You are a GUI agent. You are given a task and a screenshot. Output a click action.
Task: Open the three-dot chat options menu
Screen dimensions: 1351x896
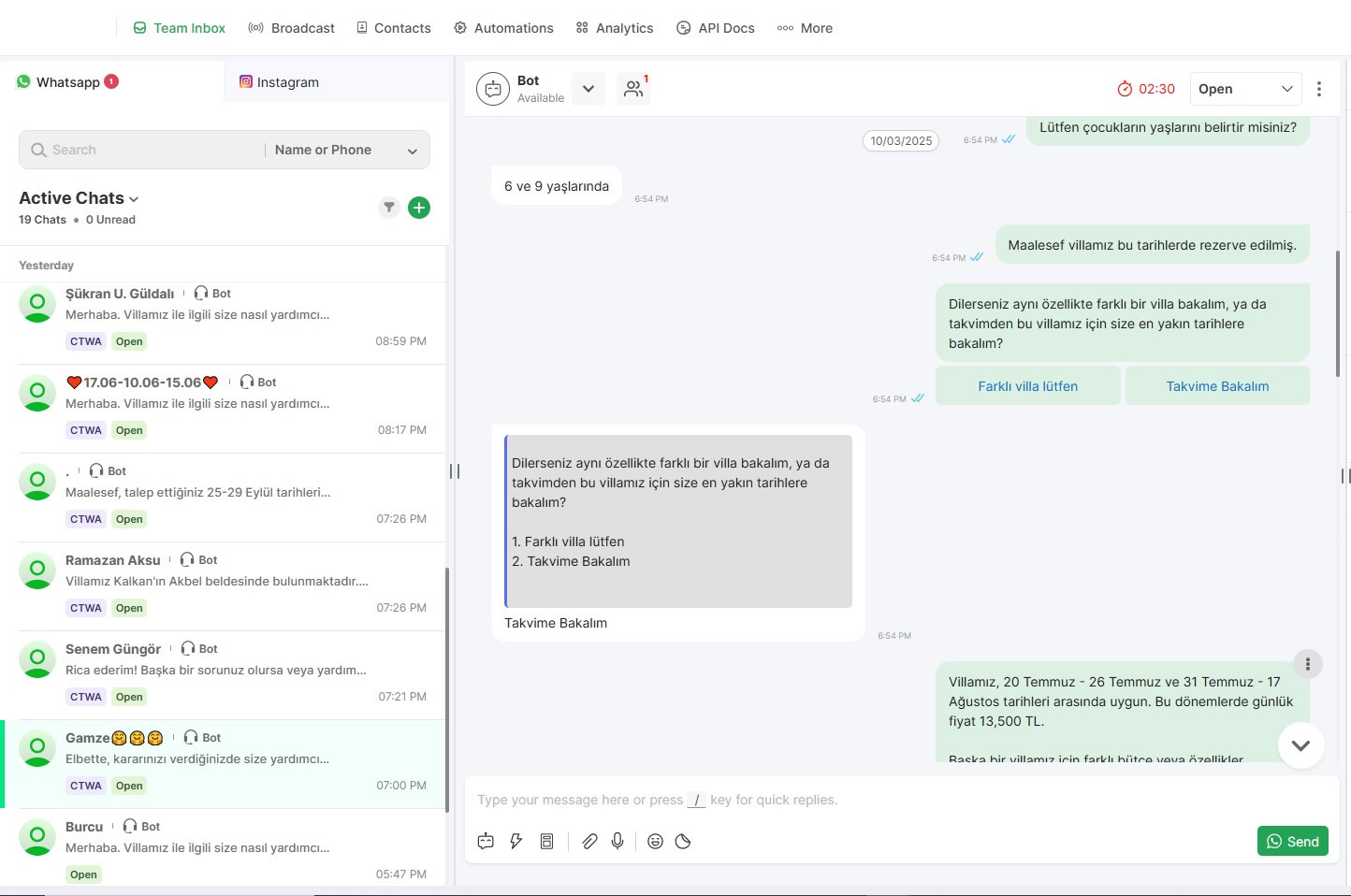1319,89
